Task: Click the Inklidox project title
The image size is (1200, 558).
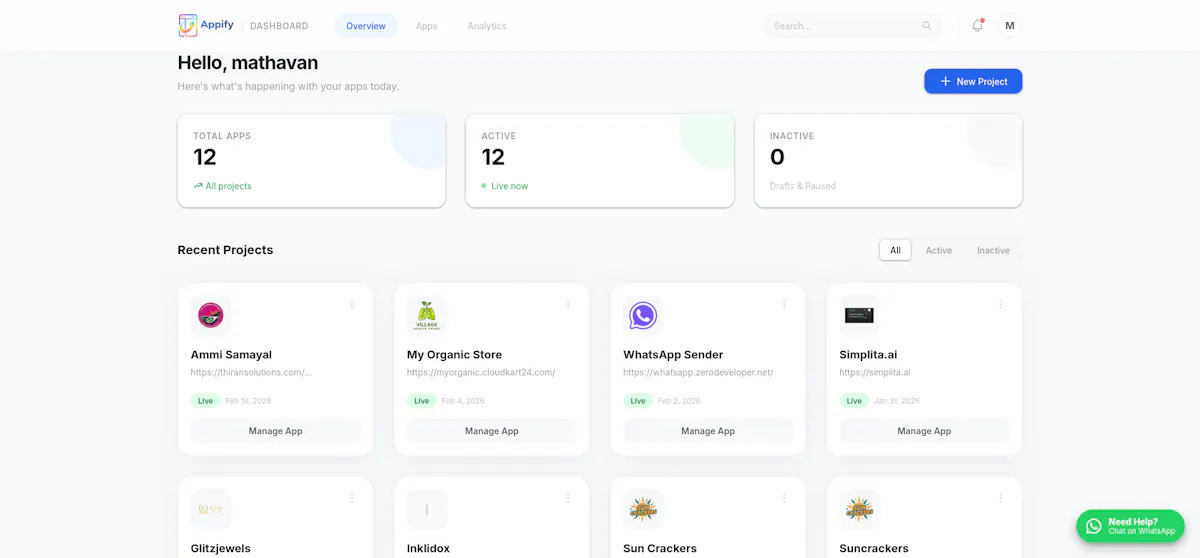Action: (429, 548)
